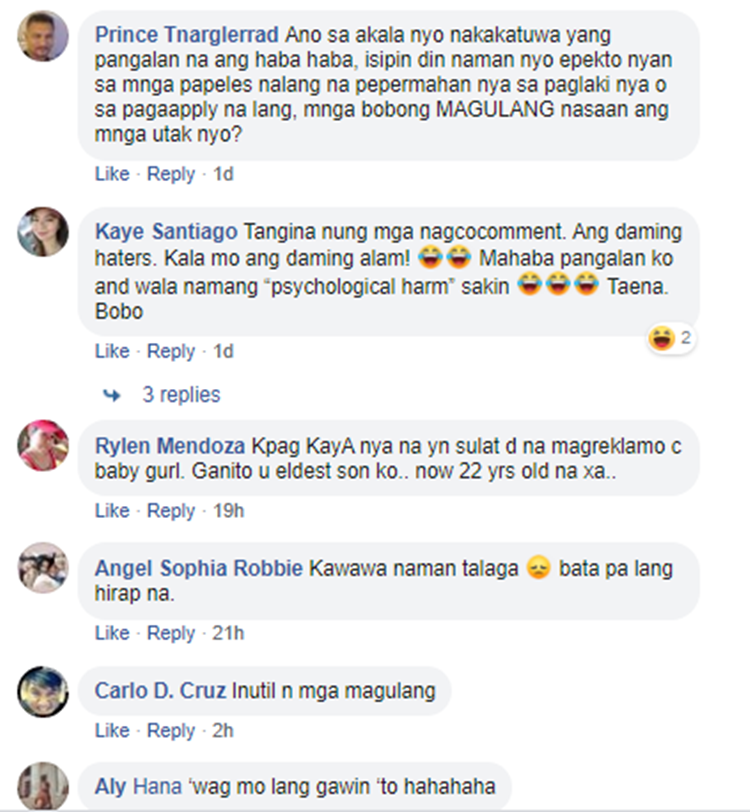Image resolution: width=750 pixels, height=812 pixels.
Task: Click the 19h timestamp on Rylen's comment
Action: pyautogui.click(x=228, y=511)
